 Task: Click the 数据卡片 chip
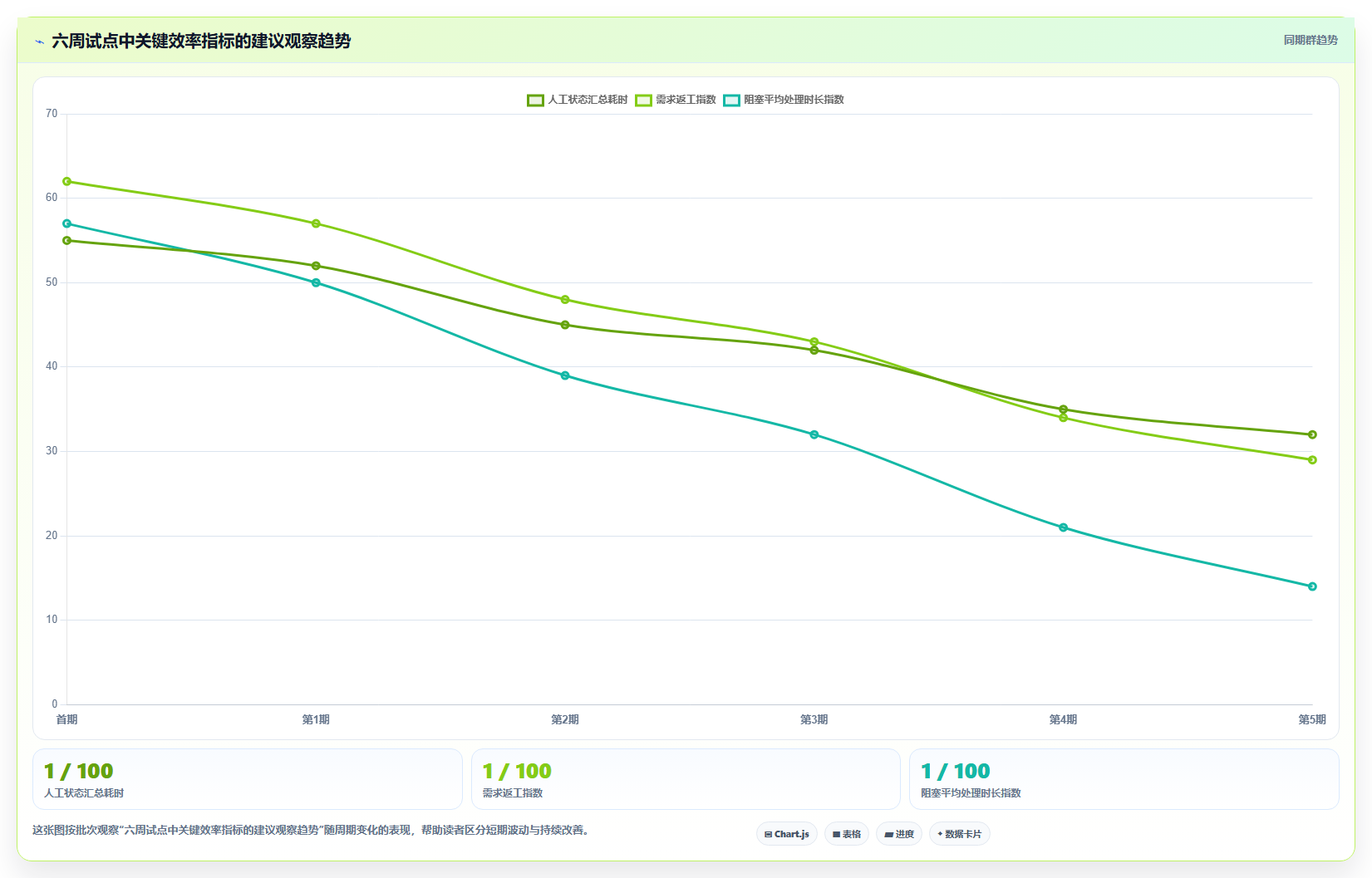[960, 834]
